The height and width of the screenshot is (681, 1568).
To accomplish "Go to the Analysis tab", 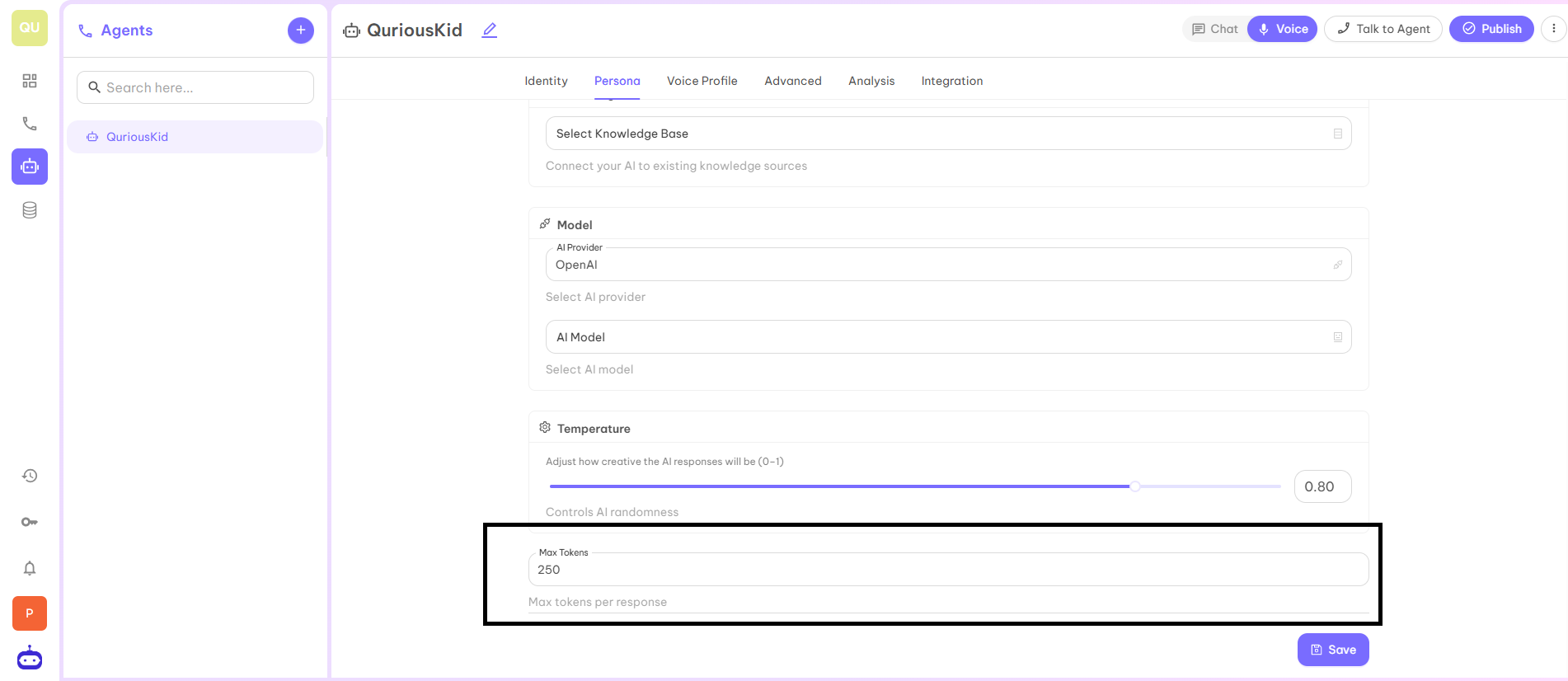I will 871,81.
